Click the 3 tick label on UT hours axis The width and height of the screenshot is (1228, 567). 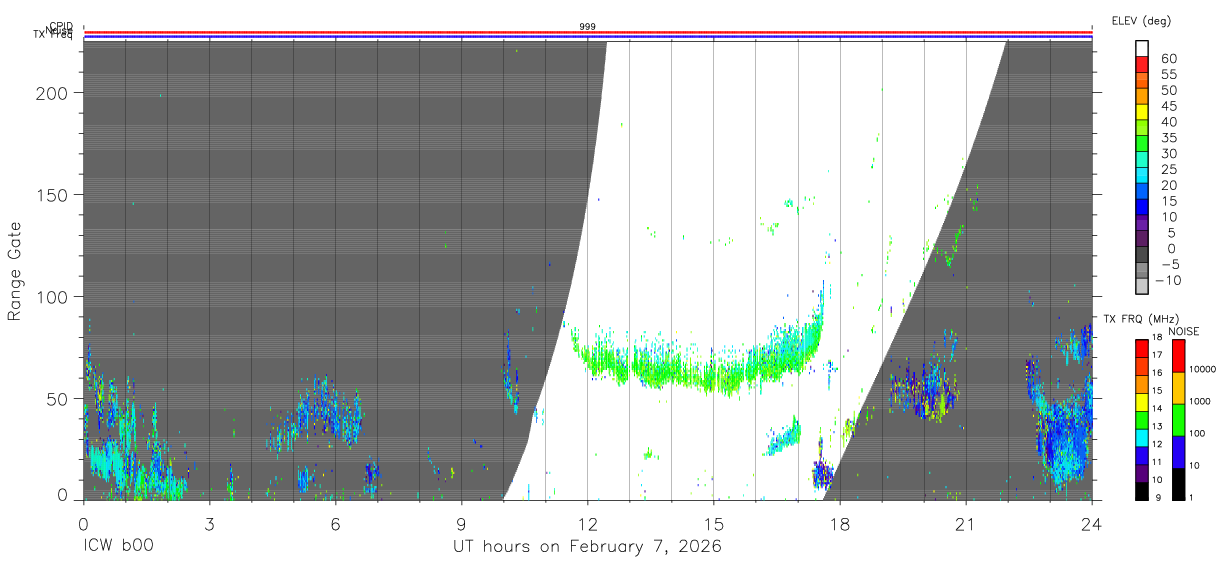tap(209, 523)
